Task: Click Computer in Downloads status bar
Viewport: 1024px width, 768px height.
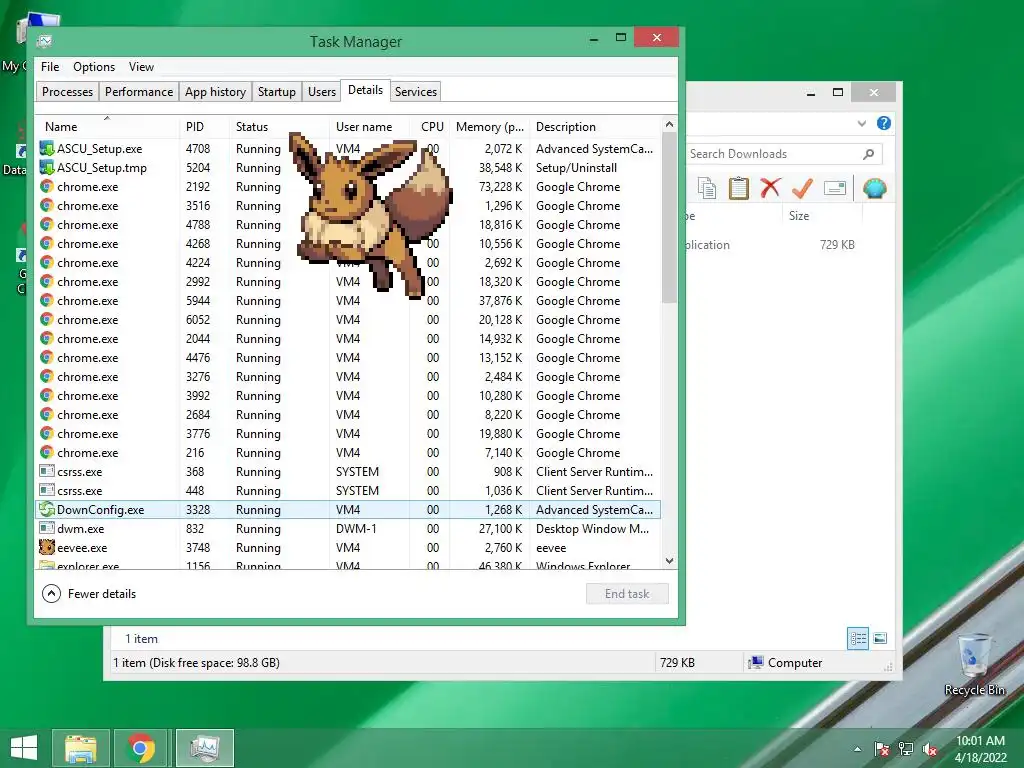Action: pyautogui.click(x=786, y=662)
